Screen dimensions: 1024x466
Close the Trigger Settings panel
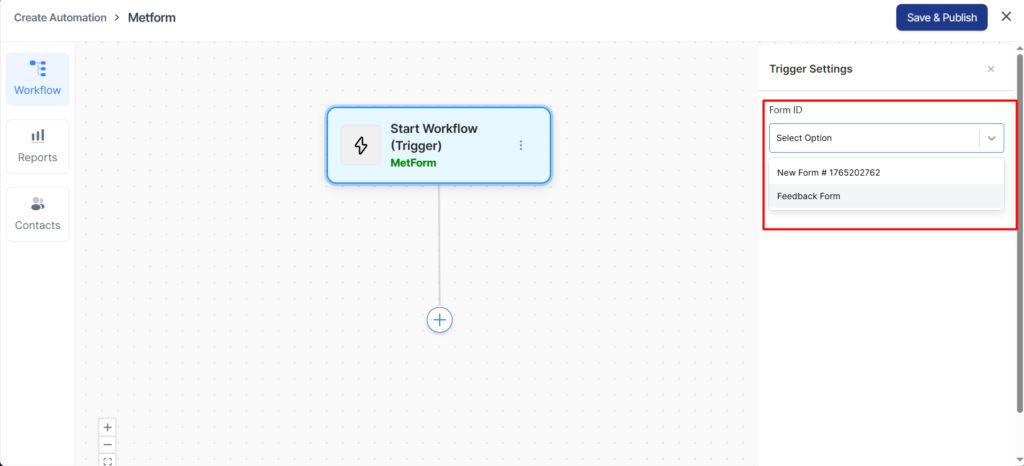990,69
